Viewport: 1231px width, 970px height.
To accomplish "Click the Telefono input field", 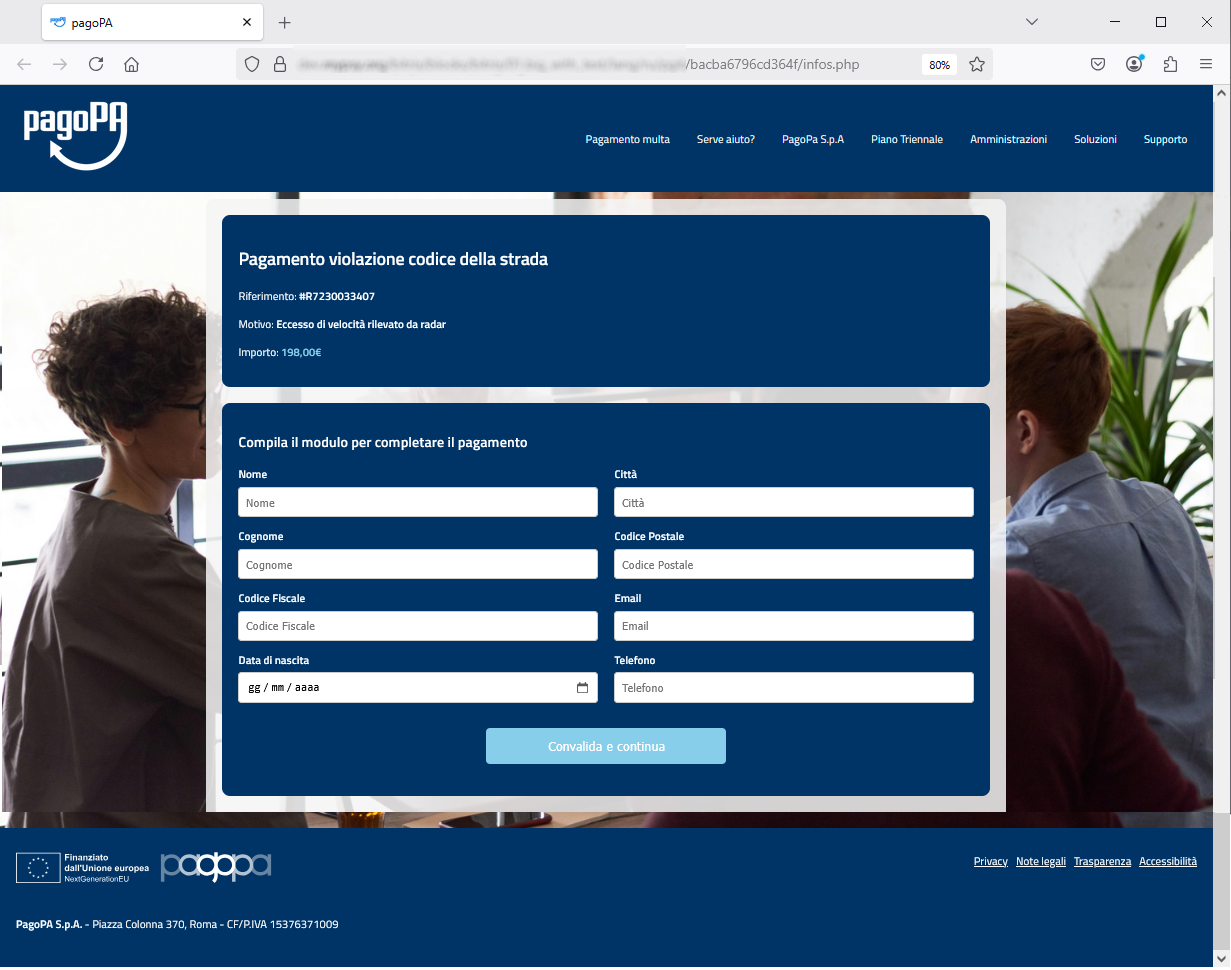I will tap(794, 688).
